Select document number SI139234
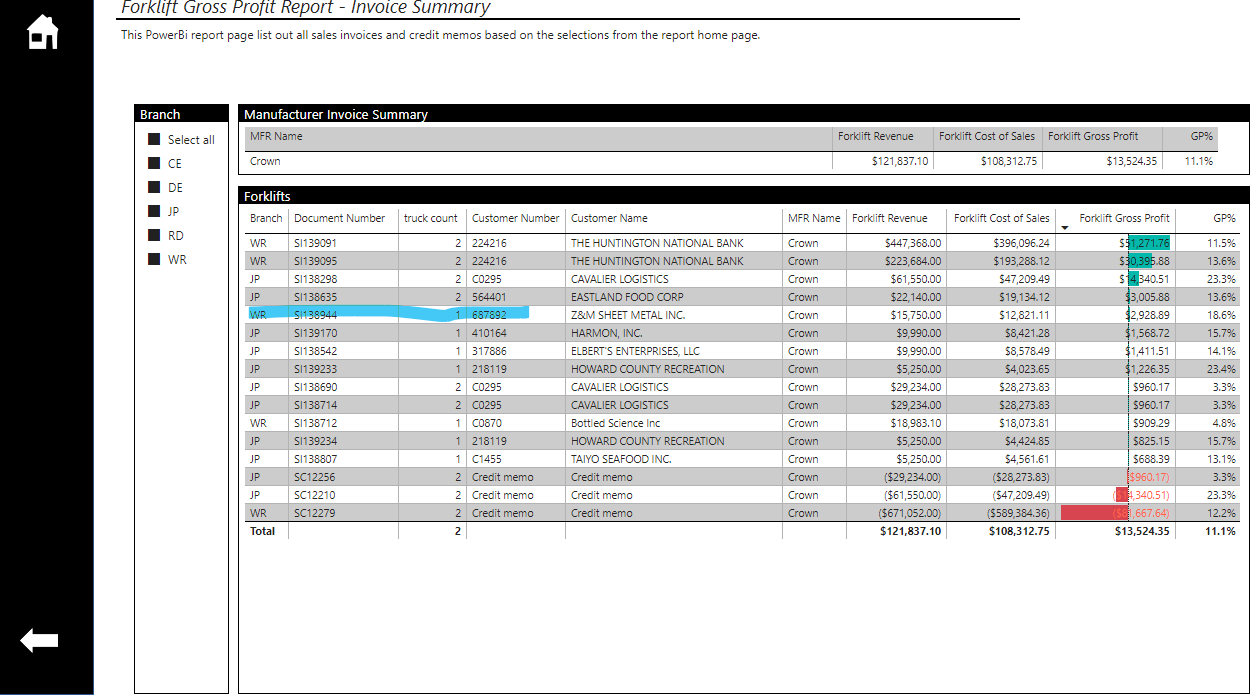Image resolution: width=1256 pixels, height=698 pixels. [x=315, y=441]
